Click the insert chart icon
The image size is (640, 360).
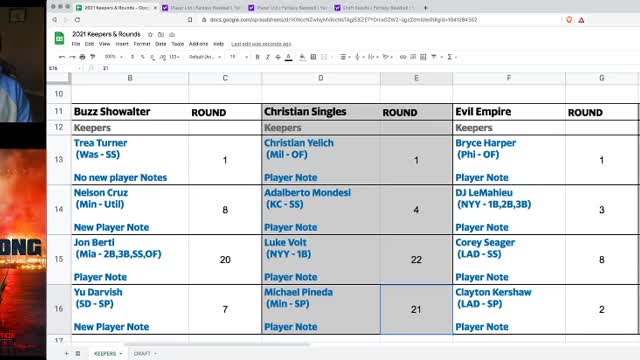[423, 57]
